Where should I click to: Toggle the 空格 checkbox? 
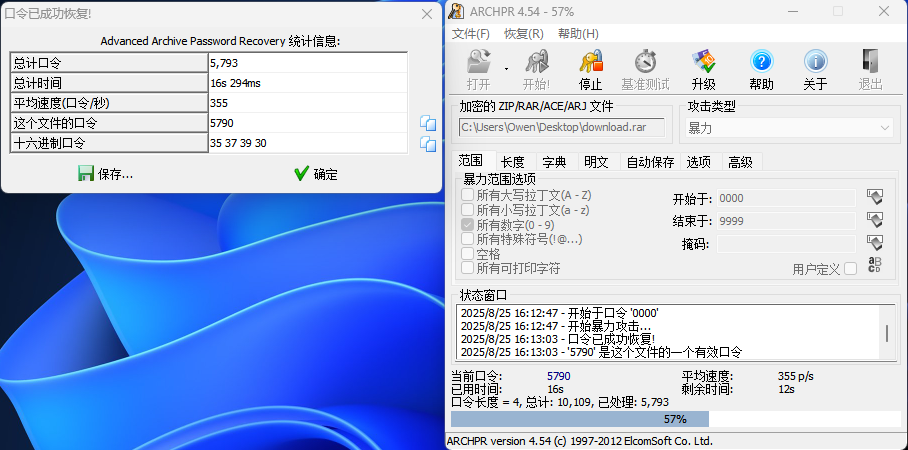point(467,254)
